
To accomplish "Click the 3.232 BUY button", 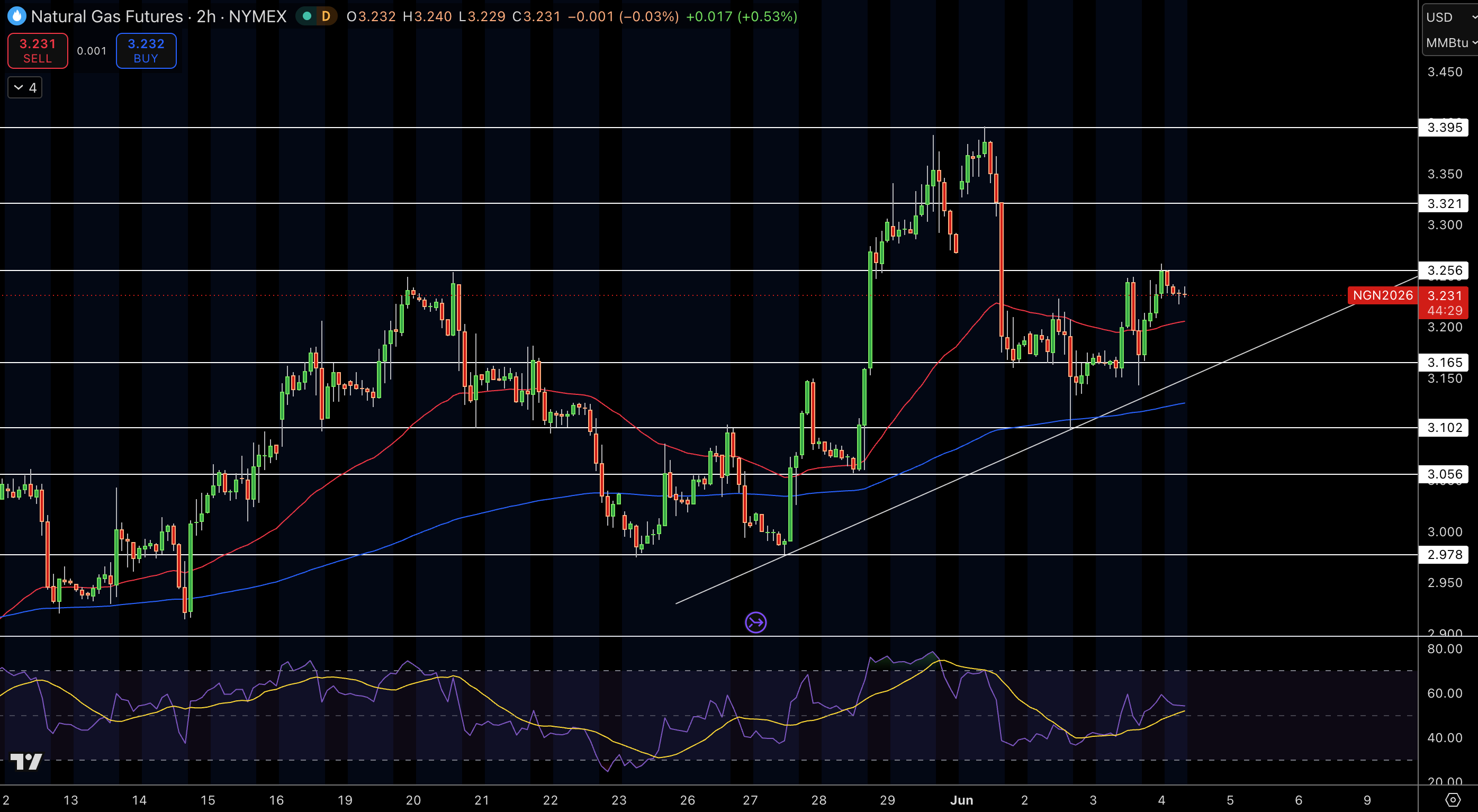I will [146, 50].
